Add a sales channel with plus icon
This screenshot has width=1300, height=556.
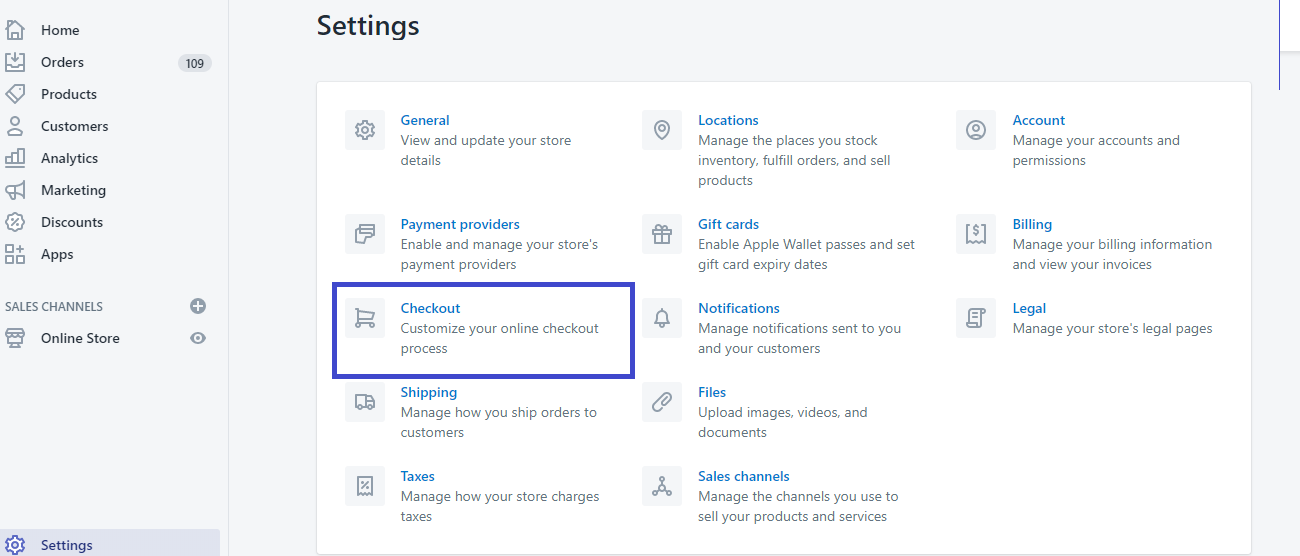(x=198, y=306)
